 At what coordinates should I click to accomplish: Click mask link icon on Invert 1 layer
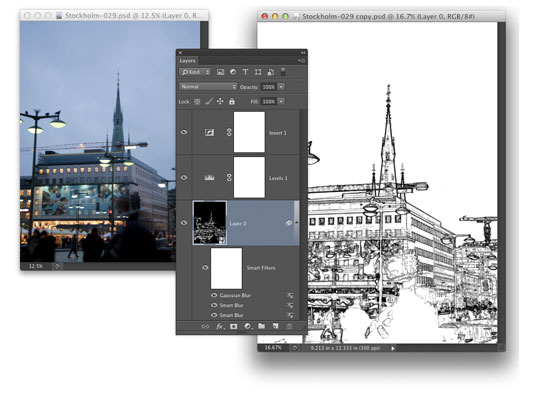pyautogui.click(x=229, y=132)
